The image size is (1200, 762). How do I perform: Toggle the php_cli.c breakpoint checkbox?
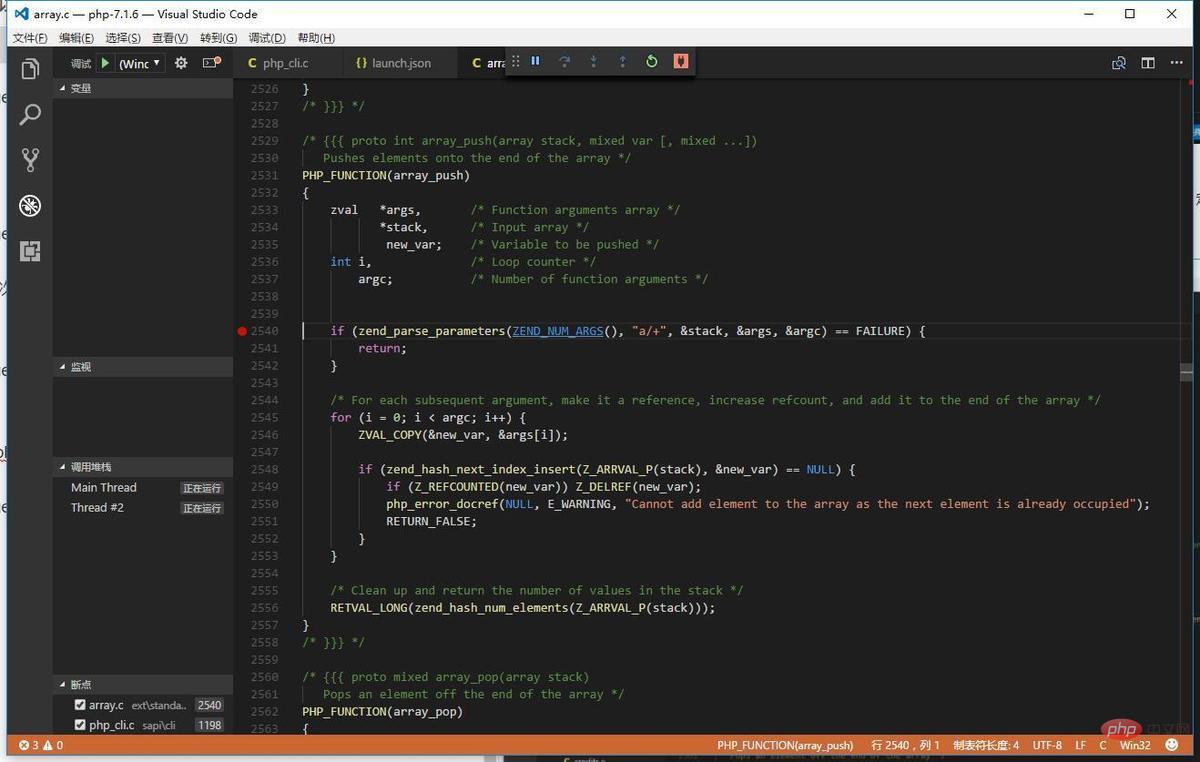[x=80, y=725]
